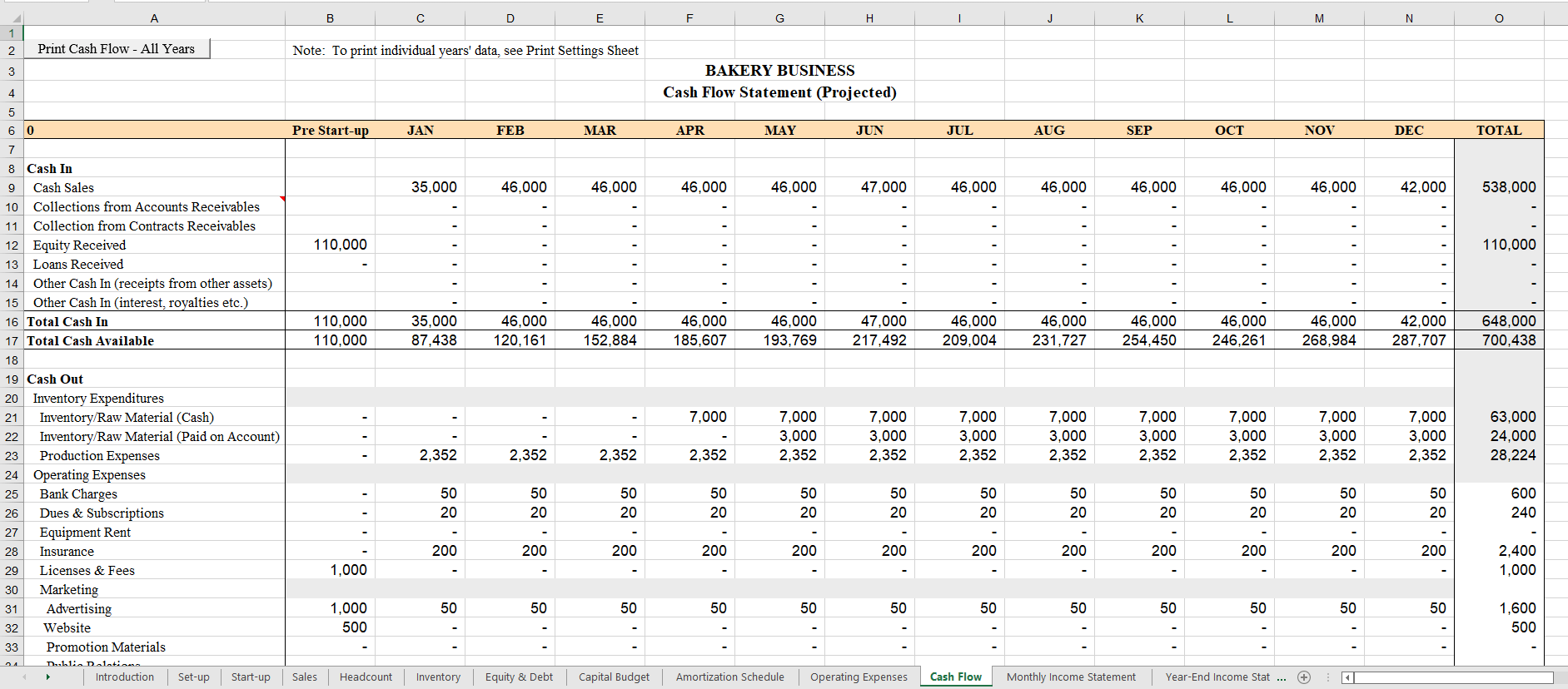Click the red comment indicator in row 10
The height and width of the screenshot is (689, 1568).
click(x=282, y=199)
